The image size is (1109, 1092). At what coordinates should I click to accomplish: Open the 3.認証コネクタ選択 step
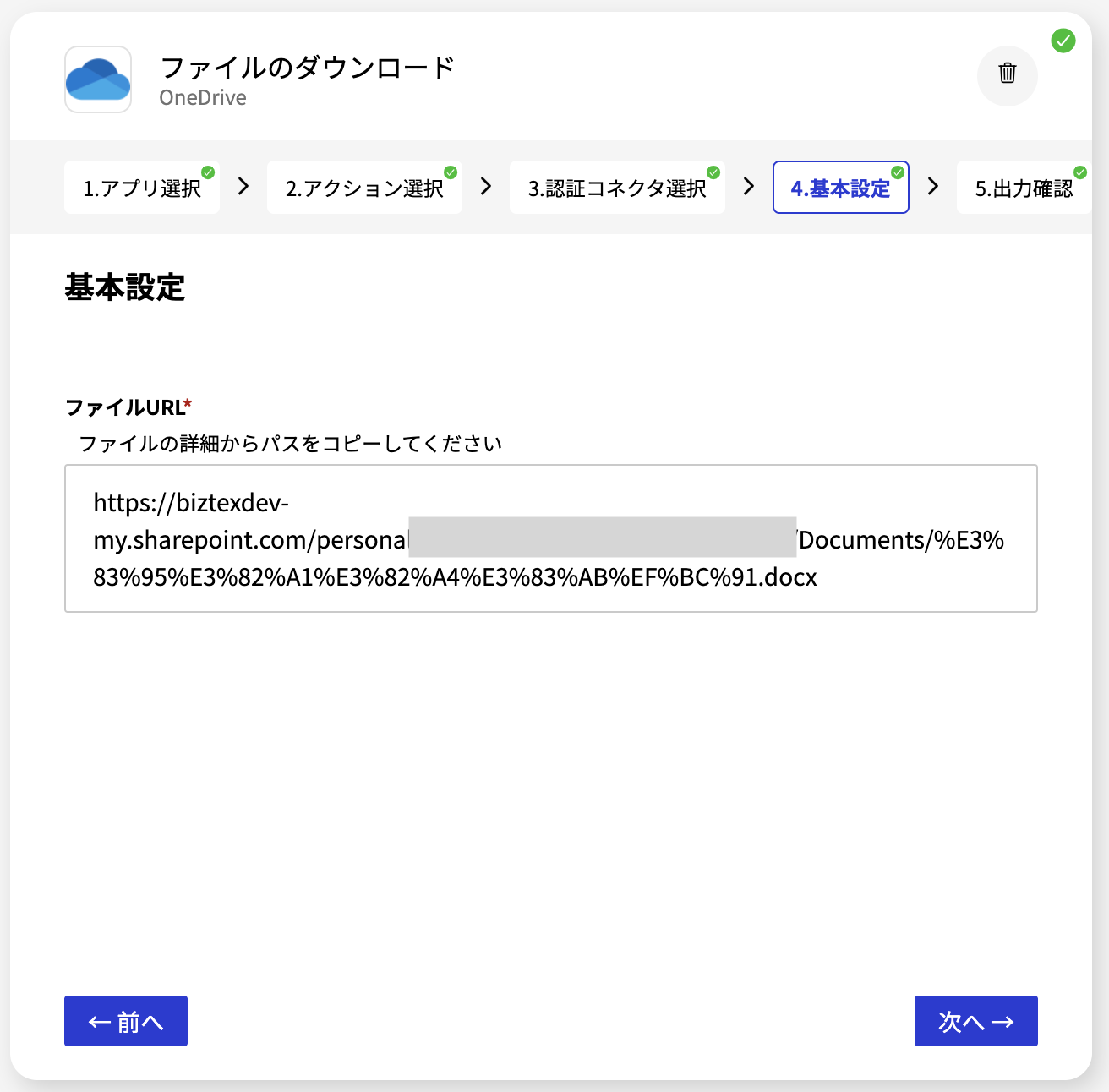tap(617, 187)
